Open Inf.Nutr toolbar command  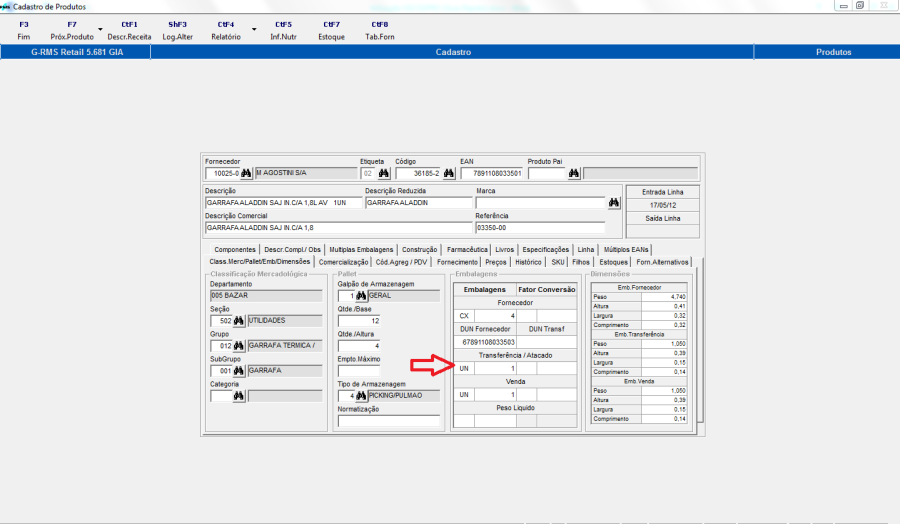point(283,30)
